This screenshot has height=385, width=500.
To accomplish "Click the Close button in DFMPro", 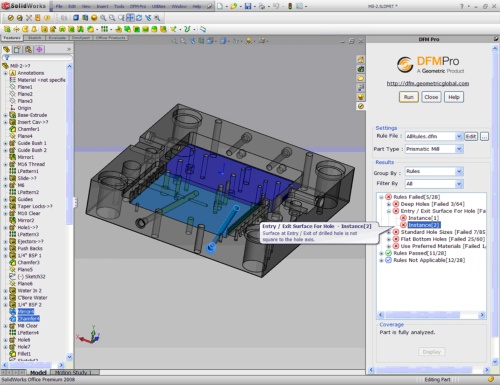I will (x=431, y=97).
